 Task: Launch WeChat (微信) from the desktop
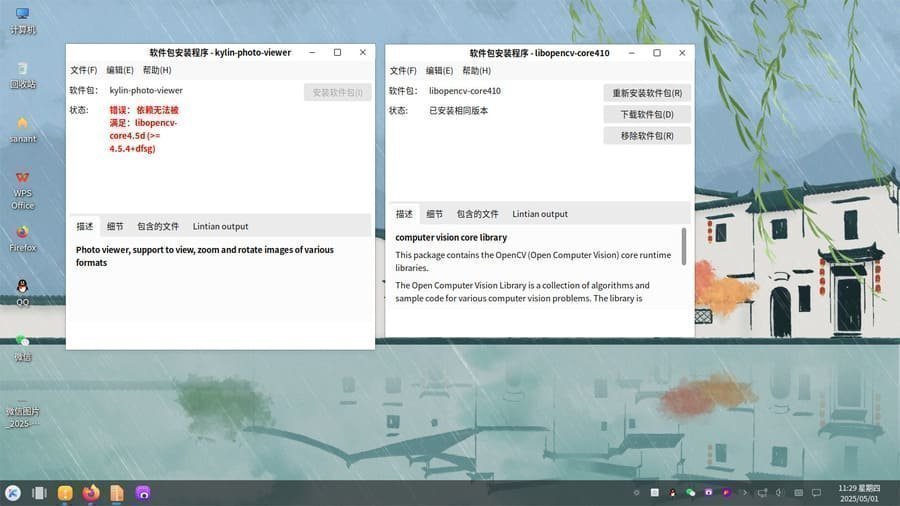(x=22, y=348)
